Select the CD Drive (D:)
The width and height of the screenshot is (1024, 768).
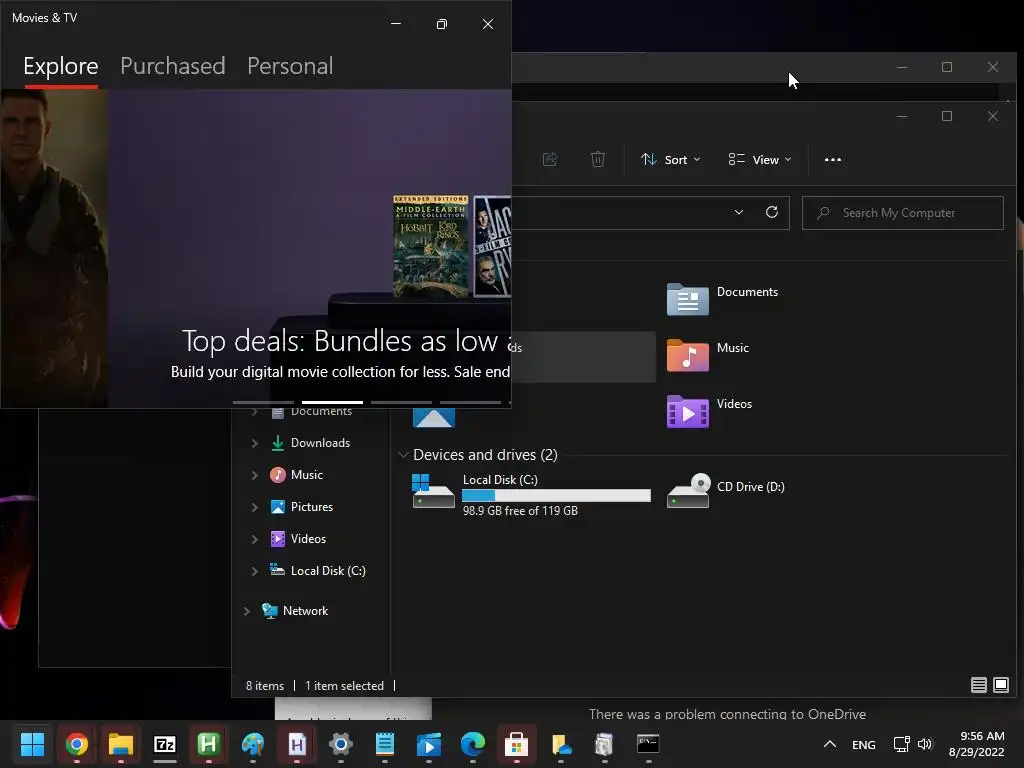pos(726,491)
